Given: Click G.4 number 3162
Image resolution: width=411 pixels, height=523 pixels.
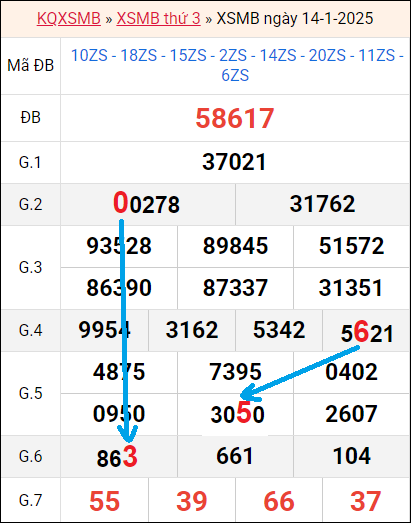Looking at the screenshot, I should [x=192, y=330].
